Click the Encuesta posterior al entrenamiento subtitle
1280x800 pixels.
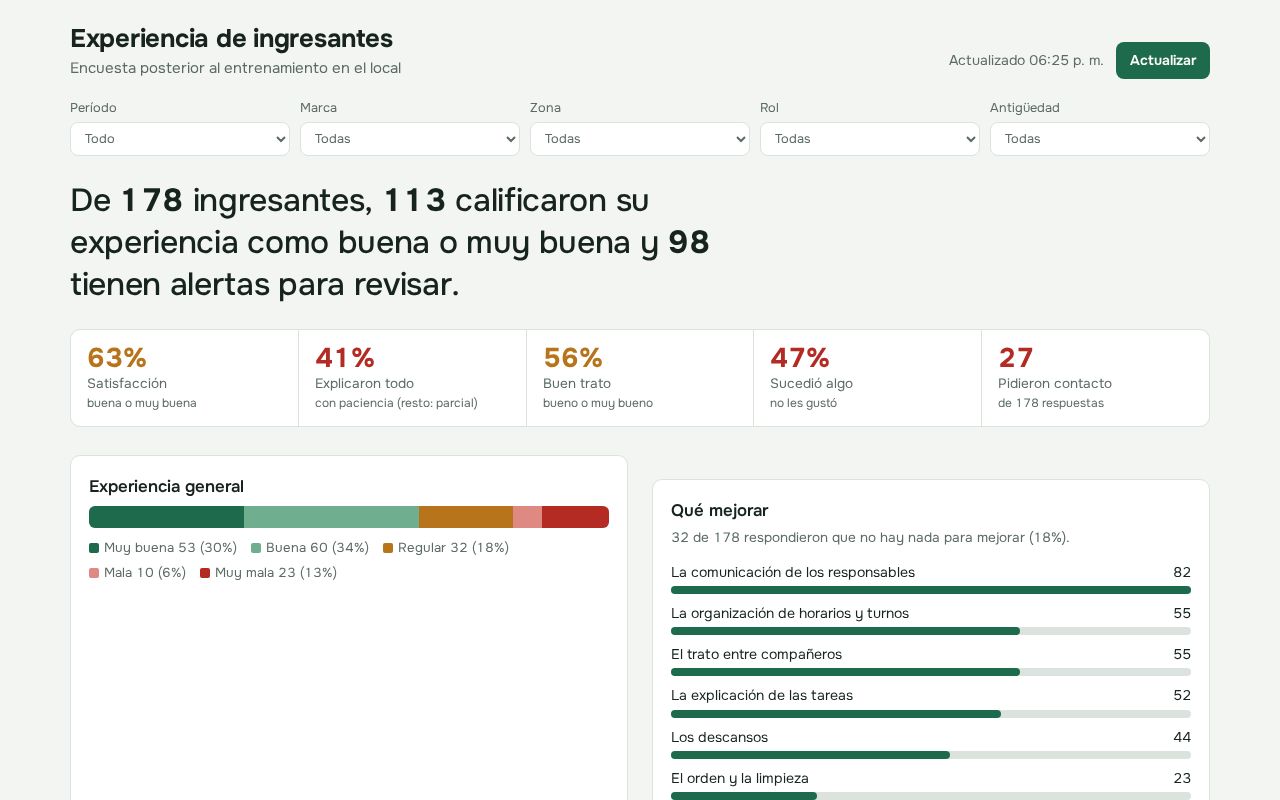tap(235, 68)
